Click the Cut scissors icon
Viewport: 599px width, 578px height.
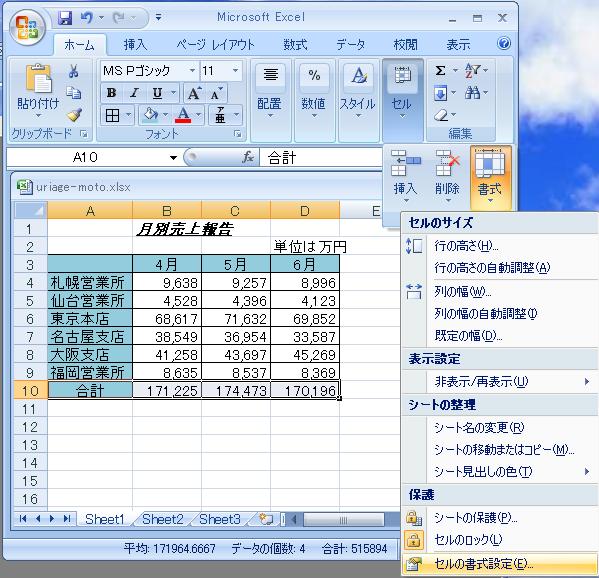(73, 71)
